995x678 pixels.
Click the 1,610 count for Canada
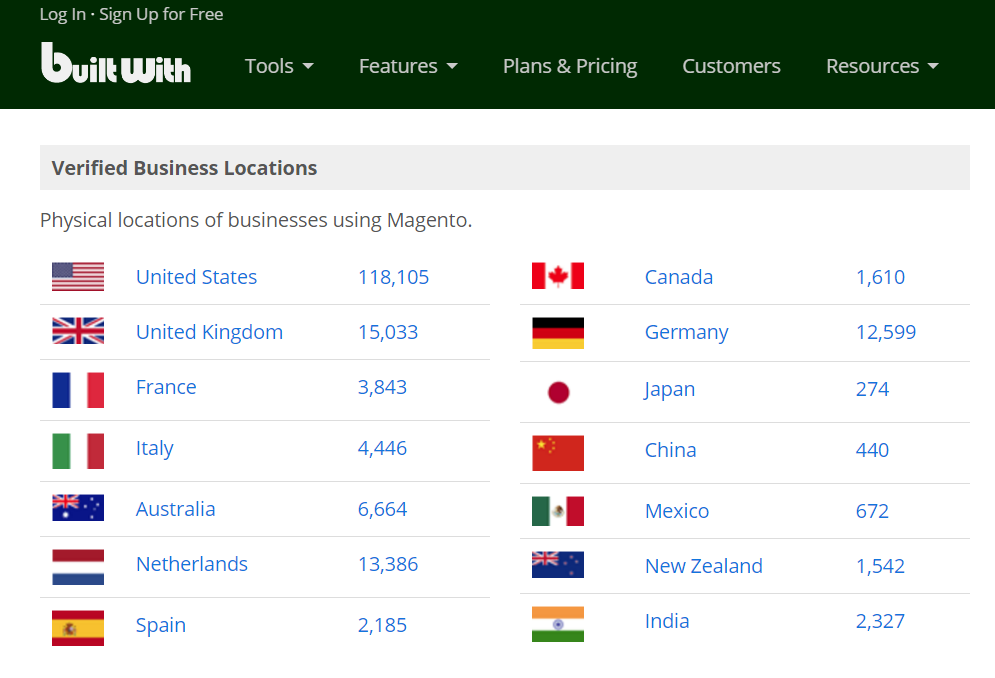point(880,277)
